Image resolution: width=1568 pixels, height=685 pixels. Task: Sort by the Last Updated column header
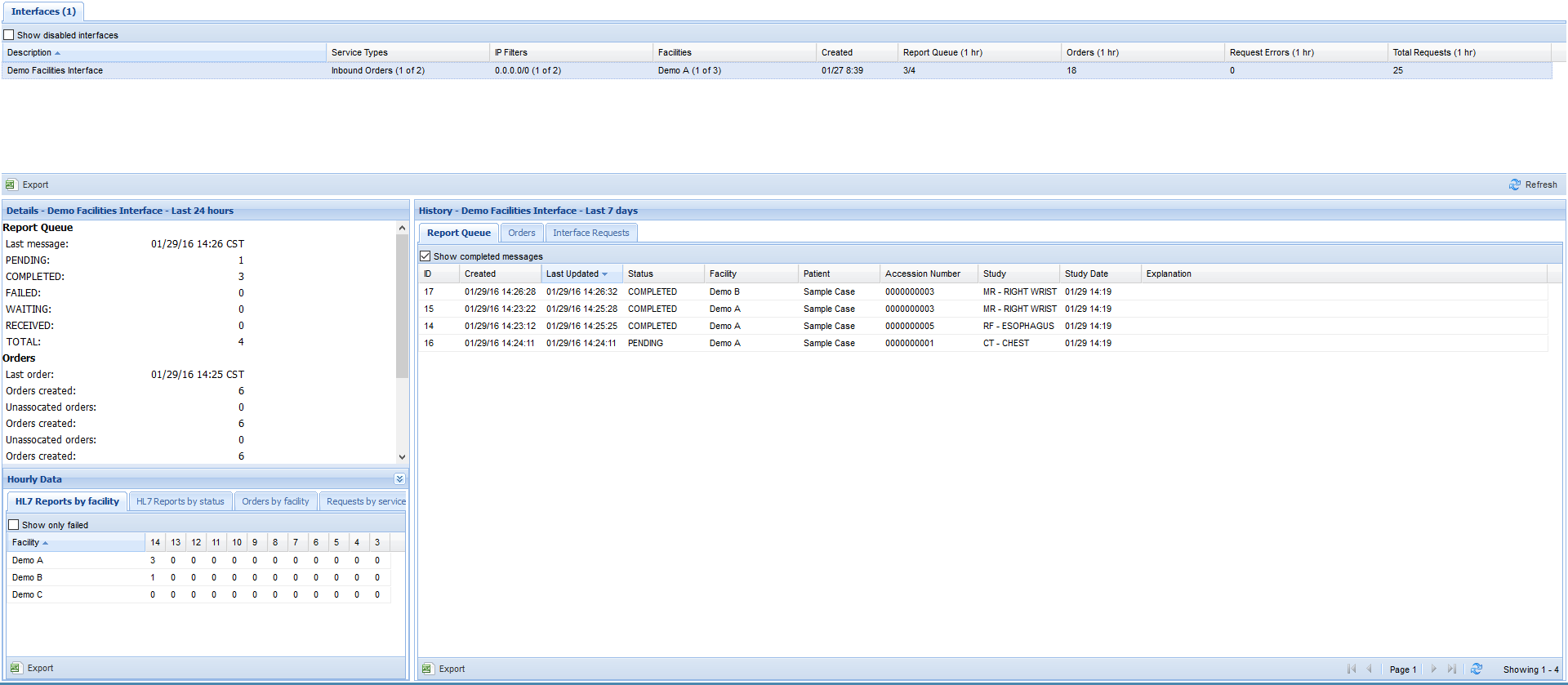coord(572,274)
